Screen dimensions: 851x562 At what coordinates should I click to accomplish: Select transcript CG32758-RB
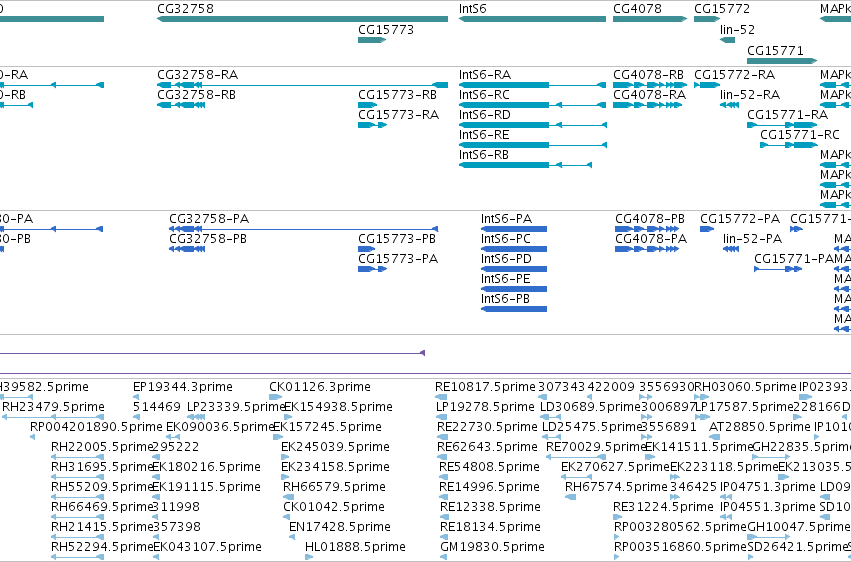click(196, 95)
